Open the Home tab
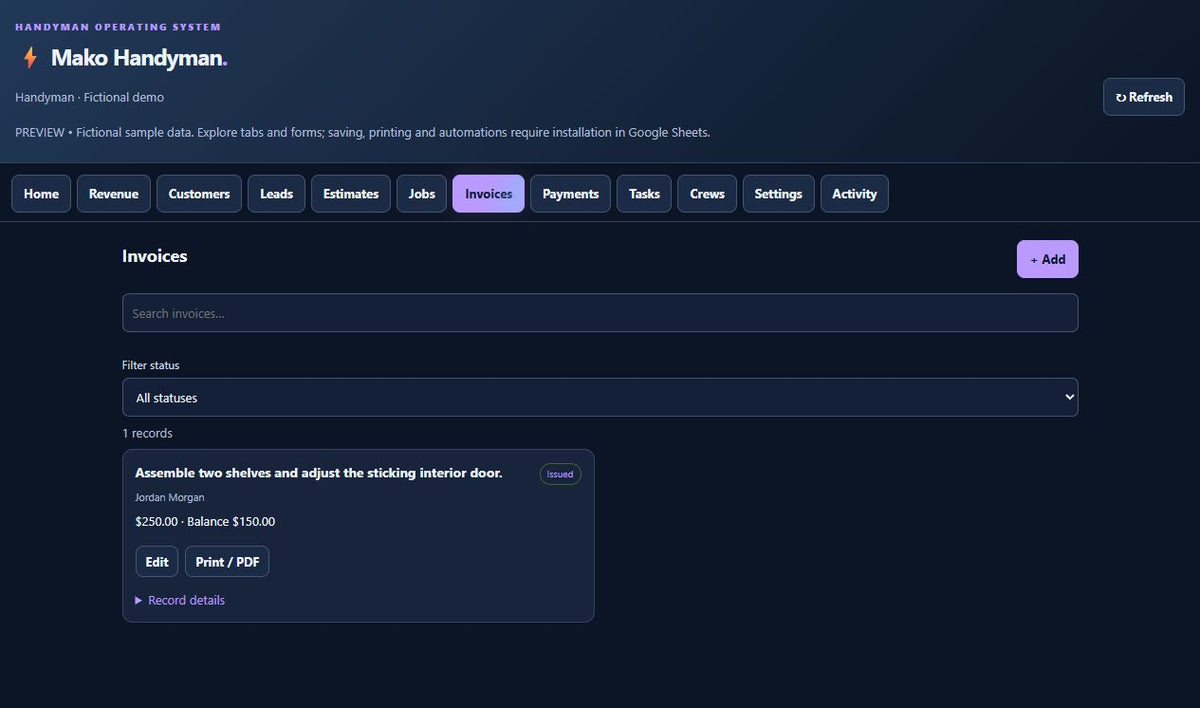This screenshot has height=708, width=1200. tap(41, 194)
